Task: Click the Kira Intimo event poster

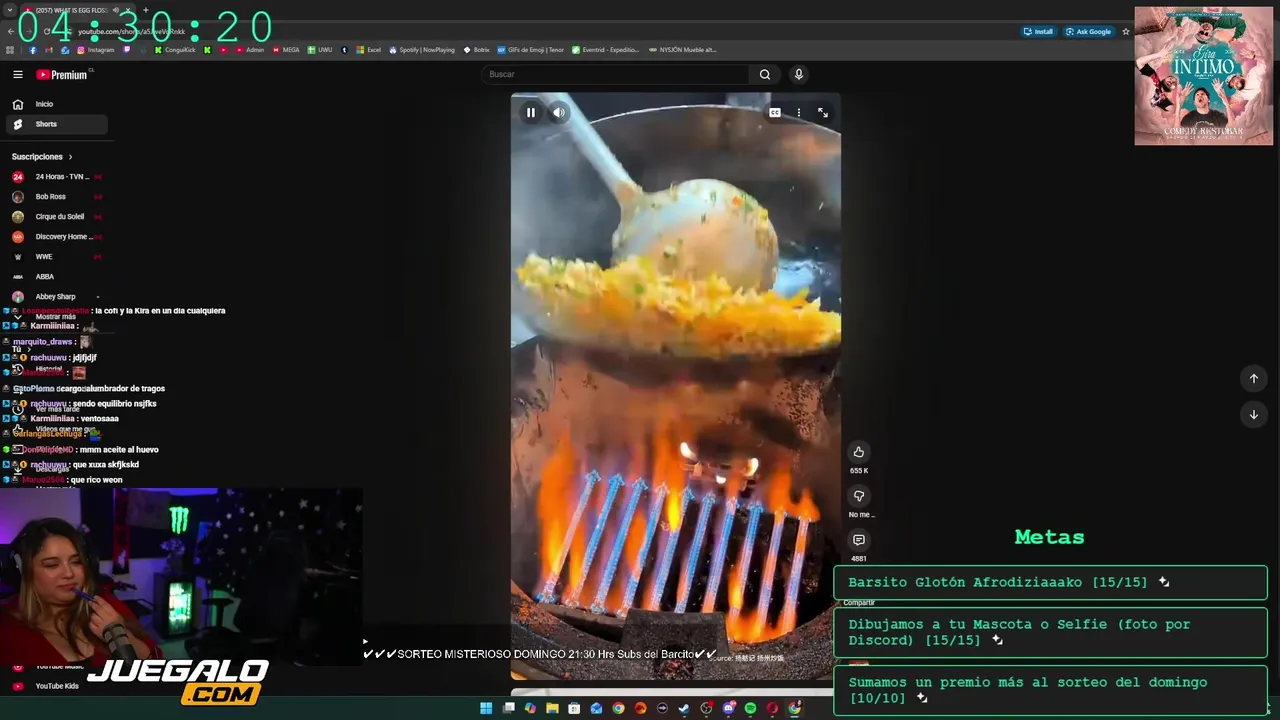Action: pyautogui.click(x=1204, y=76)
